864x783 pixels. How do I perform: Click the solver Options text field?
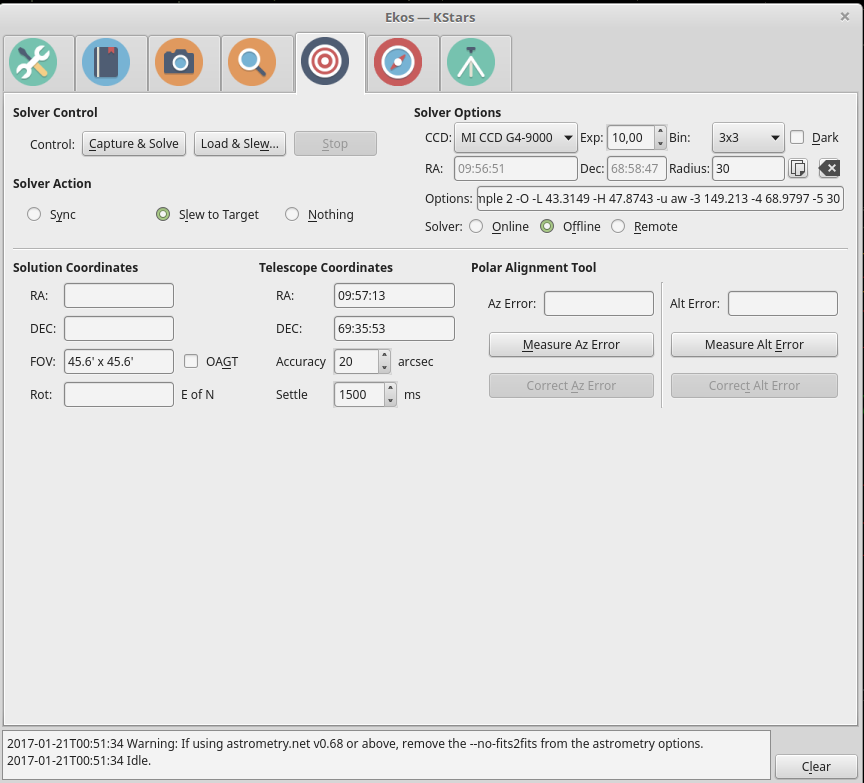[660, 198]
